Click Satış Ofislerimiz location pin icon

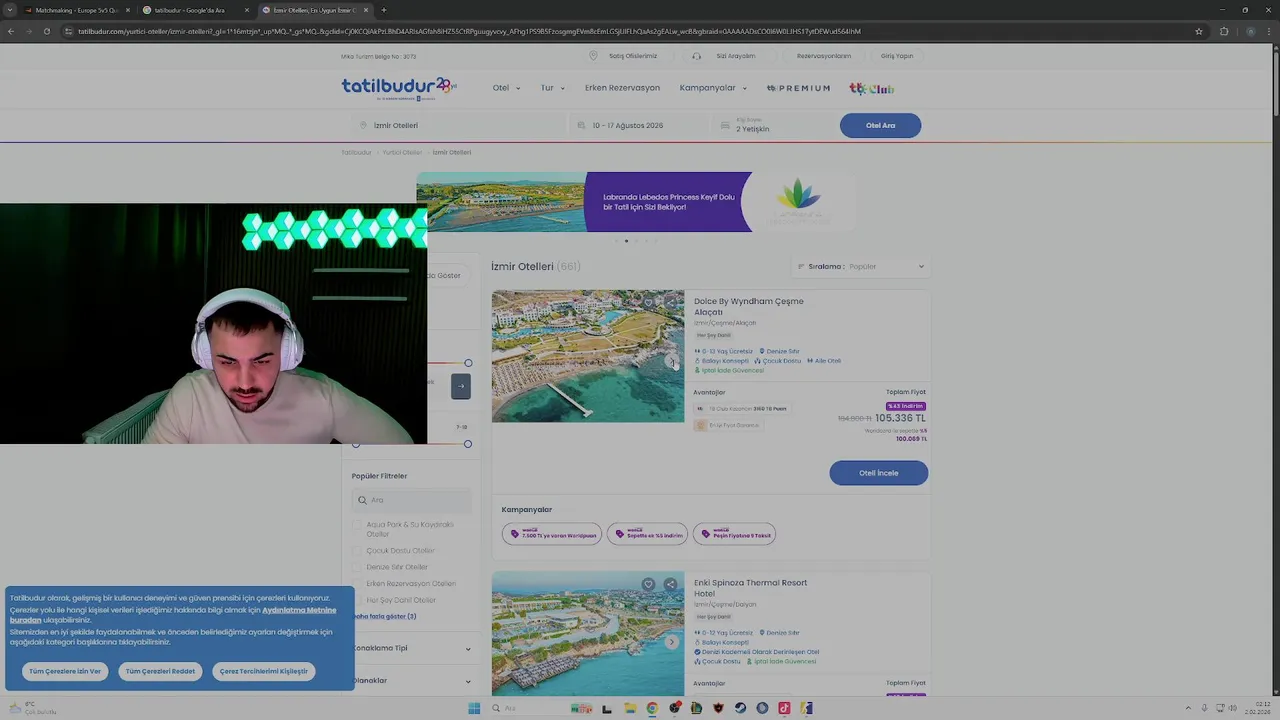(x=593, y=56)
